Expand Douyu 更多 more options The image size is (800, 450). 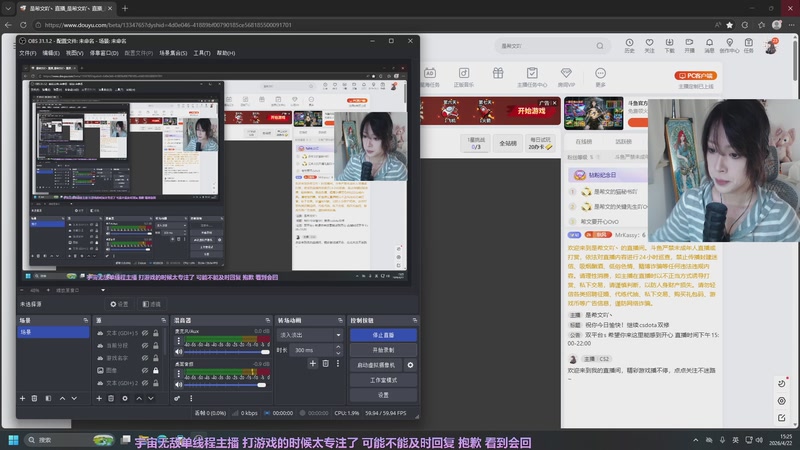pos(601,77)
